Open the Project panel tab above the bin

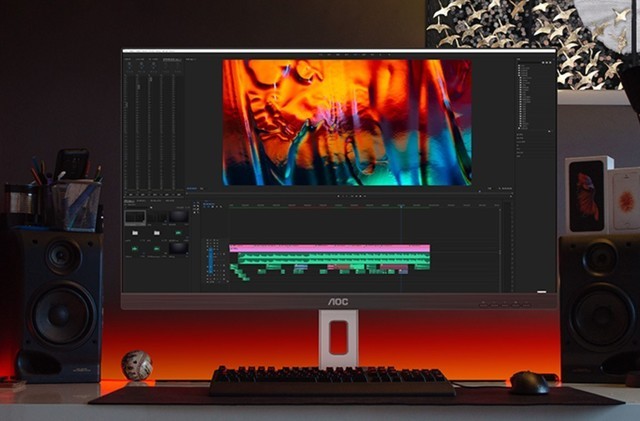click(x=129, y=201)
